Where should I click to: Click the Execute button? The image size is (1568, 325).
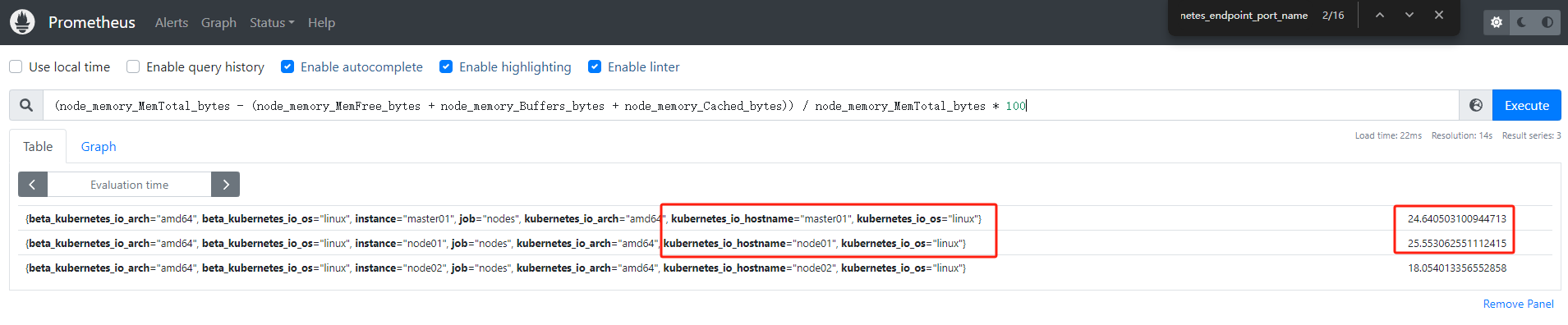[1526, 105]
